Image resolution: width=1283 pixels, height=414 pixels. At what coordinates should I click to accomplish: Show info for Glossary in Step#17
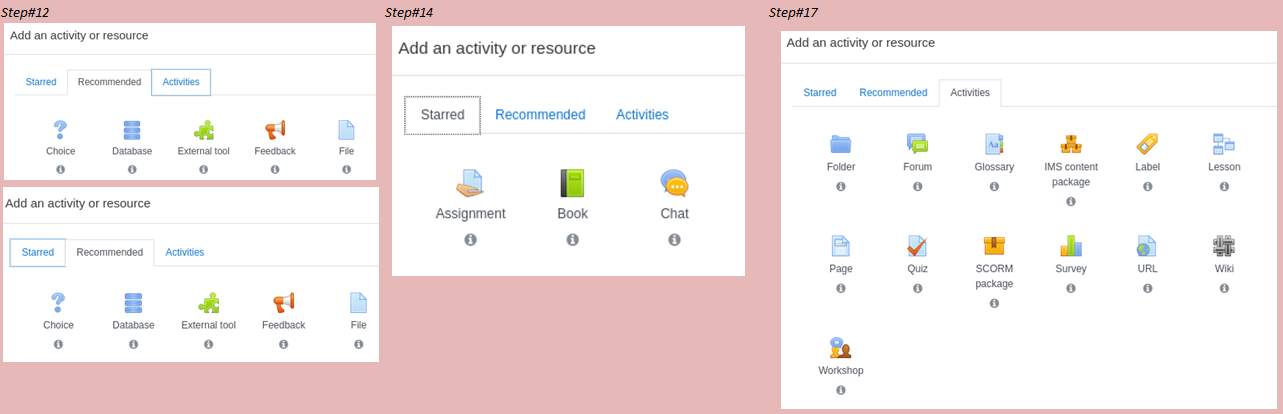pos(994,187)
